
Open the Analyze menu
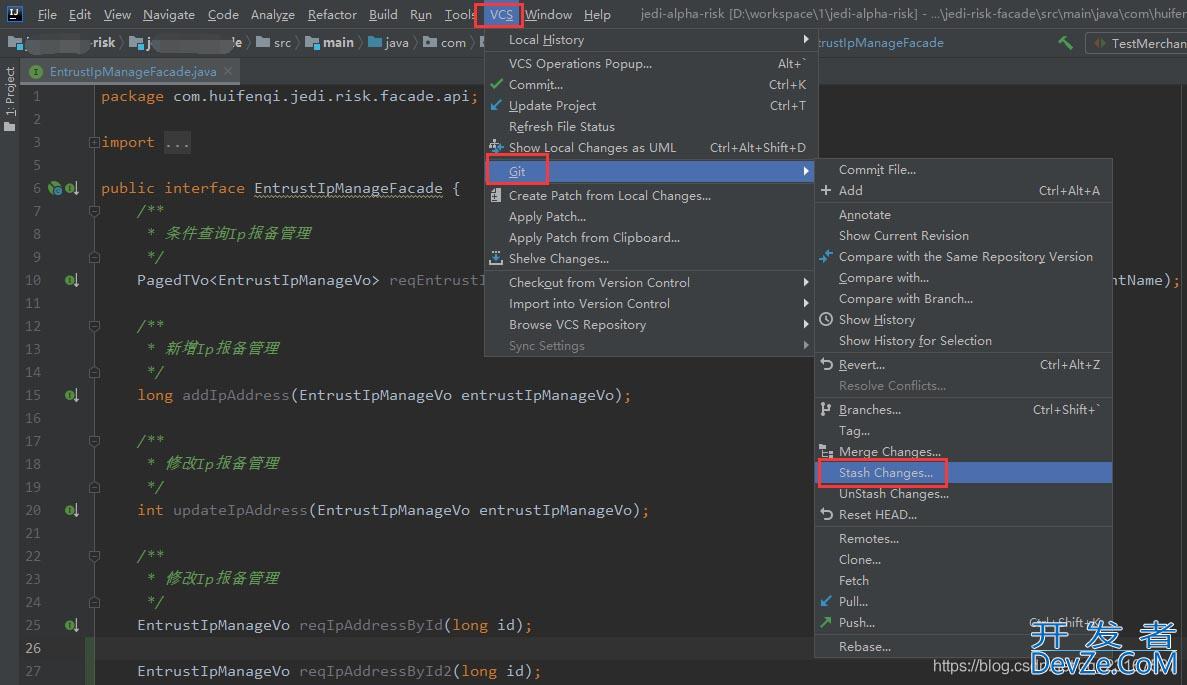(x=273, y=14)
